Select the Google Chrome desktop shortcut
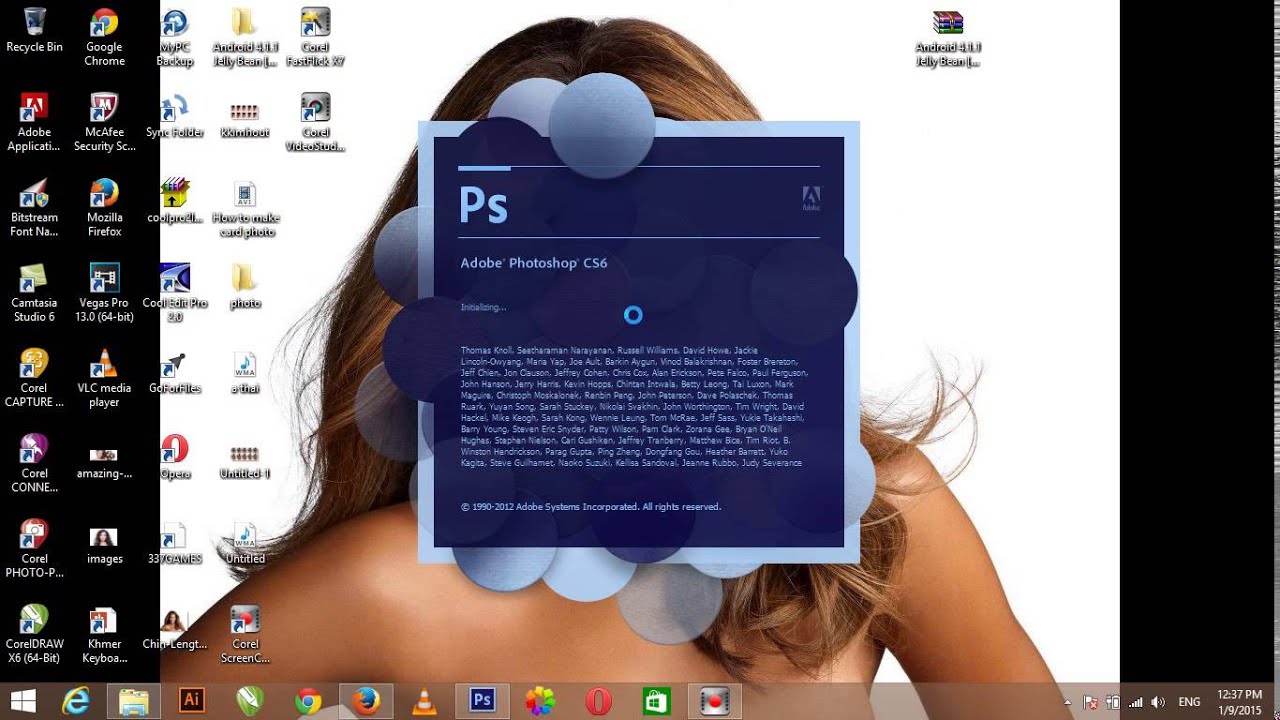Image resolution: width=1280 pixels, height=720 pixels. pos(104,37)
